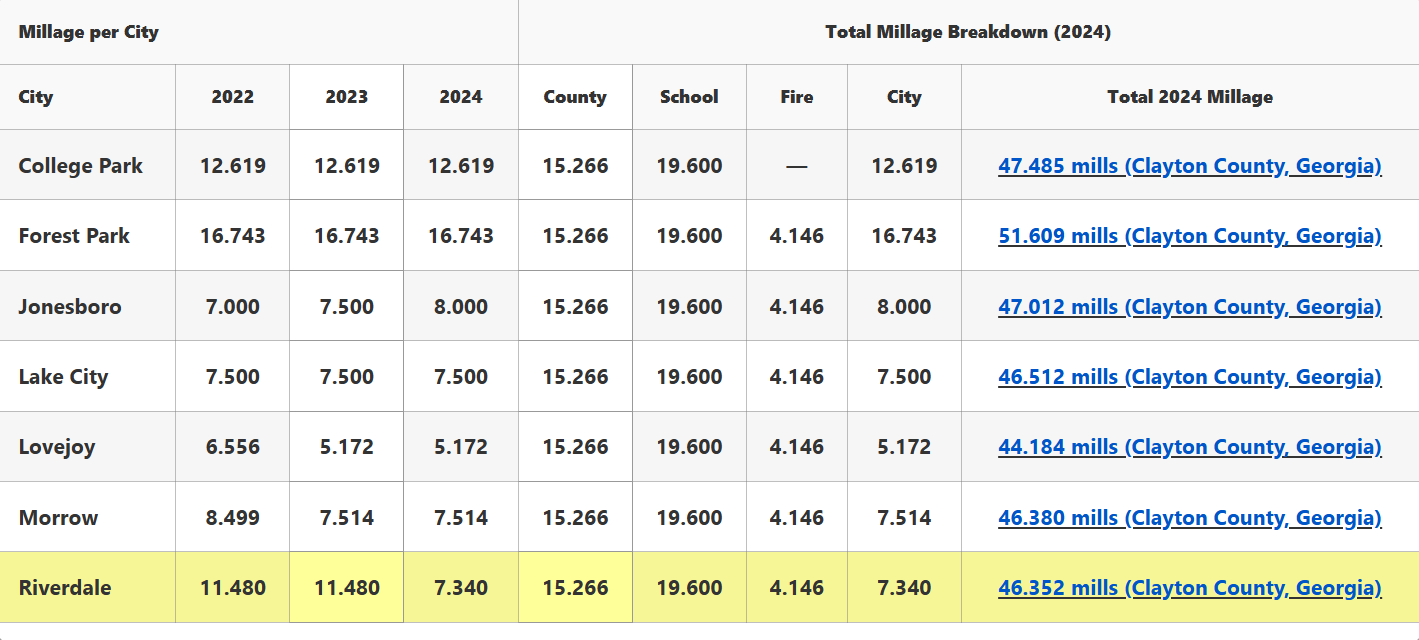Click Morrow's 2022 value 8.499
The width and height of the screenshot is (1419, 640).
(x=232, y=518)
